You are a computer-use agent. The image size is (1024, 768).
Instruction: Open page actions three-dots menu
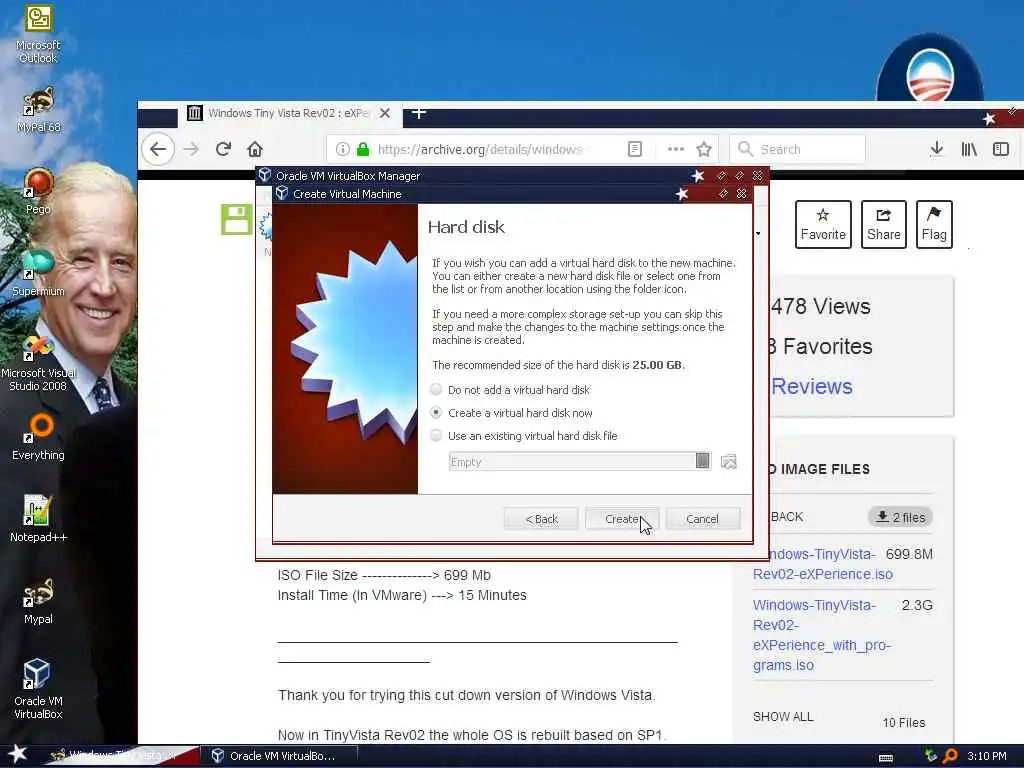tap(676, 149)
